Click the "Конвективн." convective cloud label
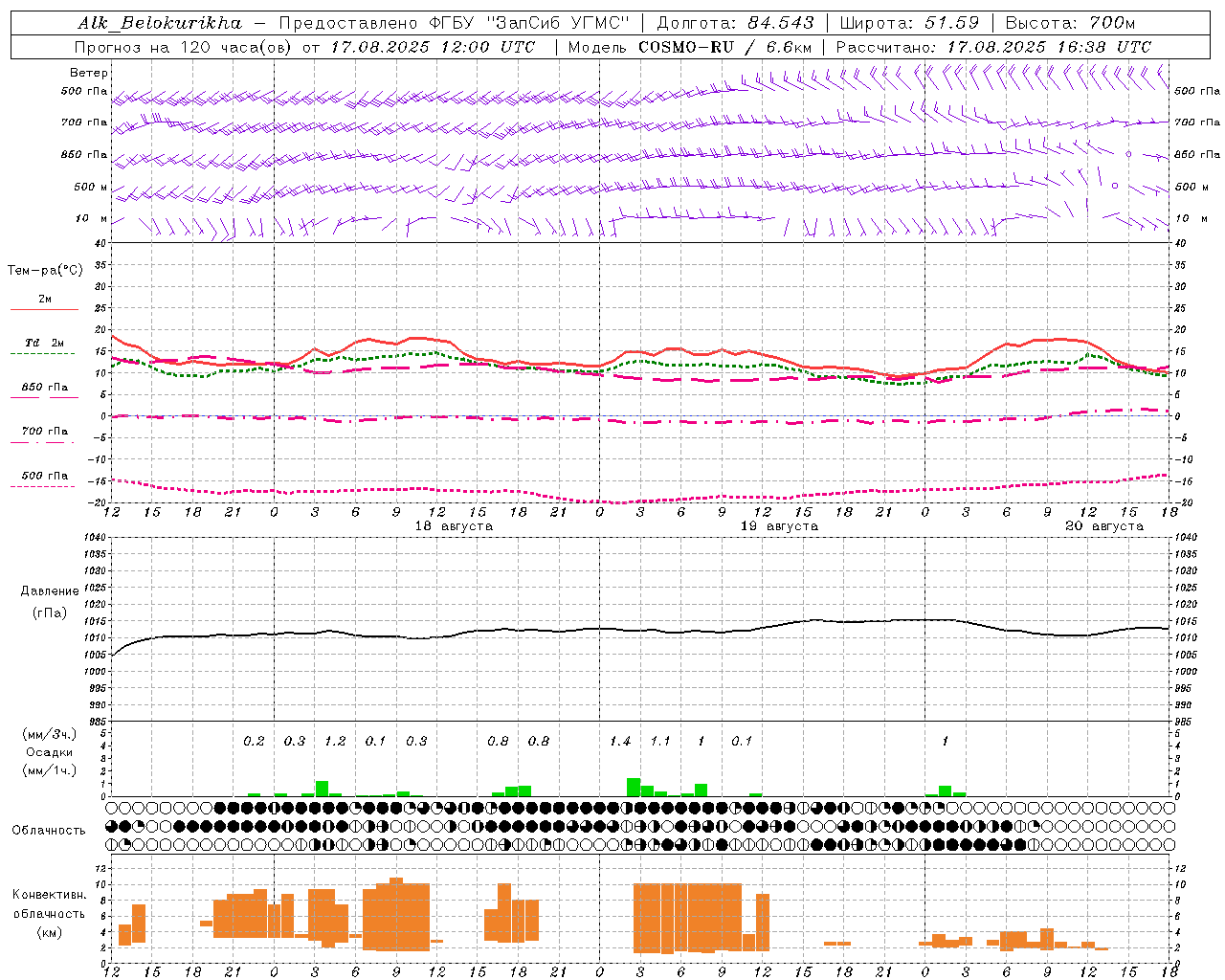This screenshot has width=1225, height=980. [x=49, y=895]
